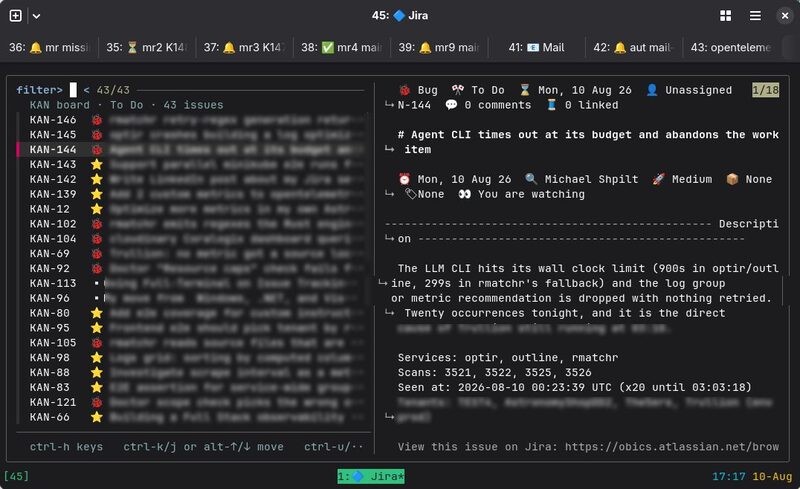This screenshot has width=800, height=489.
Task: Click the bug icon on KAN-146
Action: [96, 120]
